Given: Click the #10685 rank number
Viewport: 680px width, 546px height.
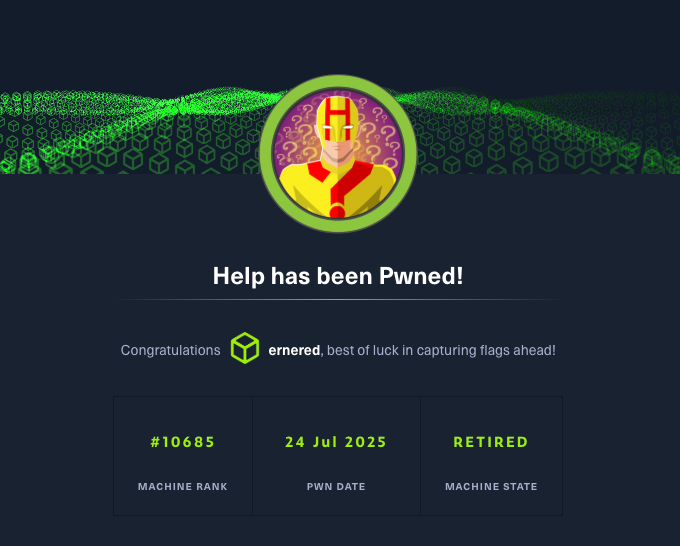Looking at the screenshot, I should tap(183, 442).
